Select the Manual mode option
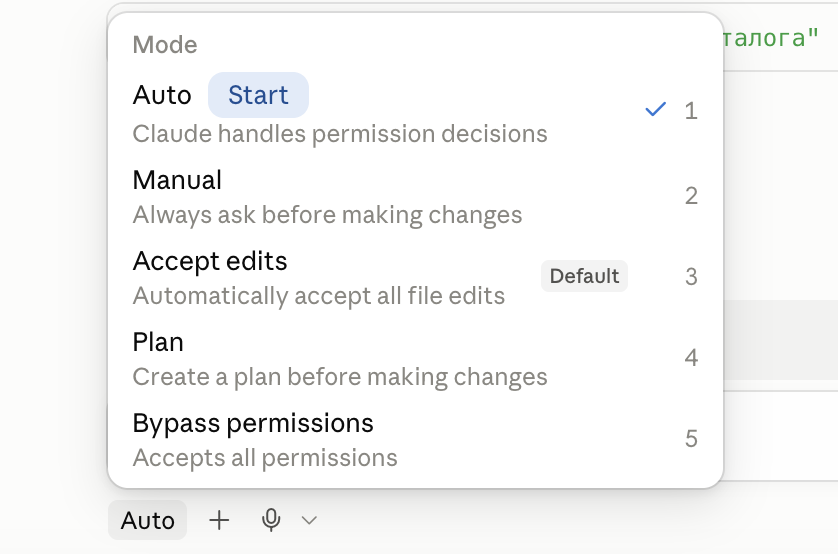 click(415, 197)
